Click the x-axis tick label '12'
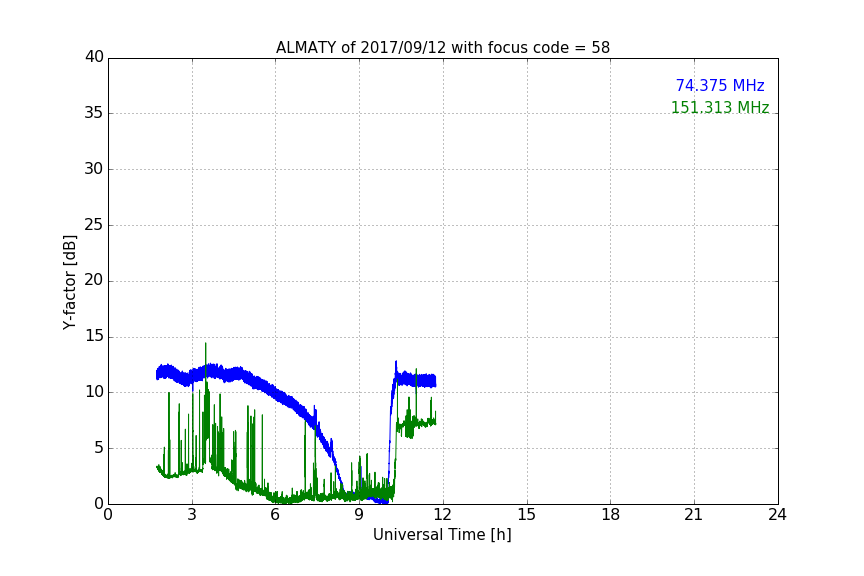The image size is (864, 576). [442, 515]
